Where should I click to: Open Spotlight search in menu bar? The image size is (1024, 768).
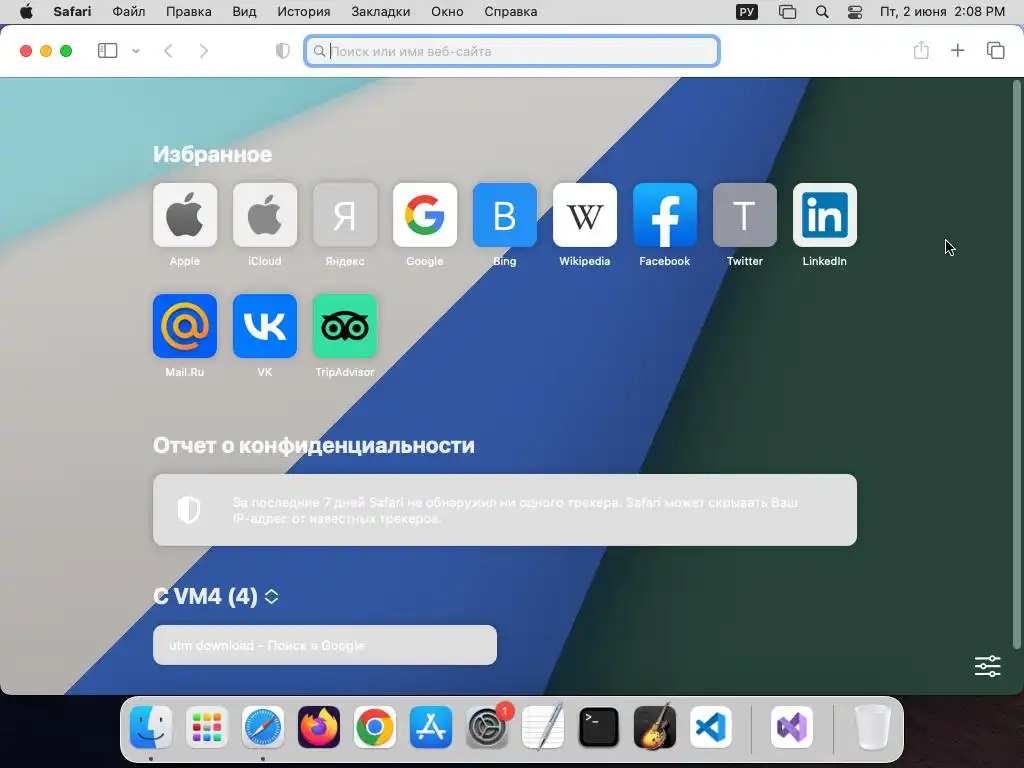point(822,12)
